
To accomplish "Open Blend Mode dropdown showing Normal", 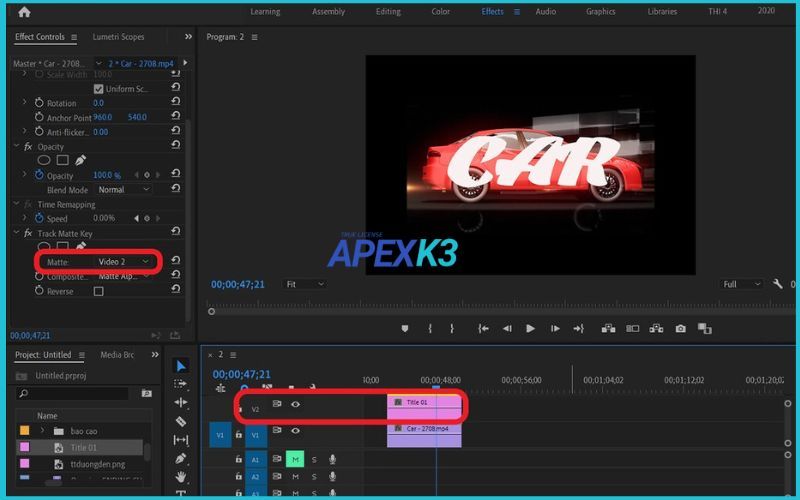I will (124, 189).
